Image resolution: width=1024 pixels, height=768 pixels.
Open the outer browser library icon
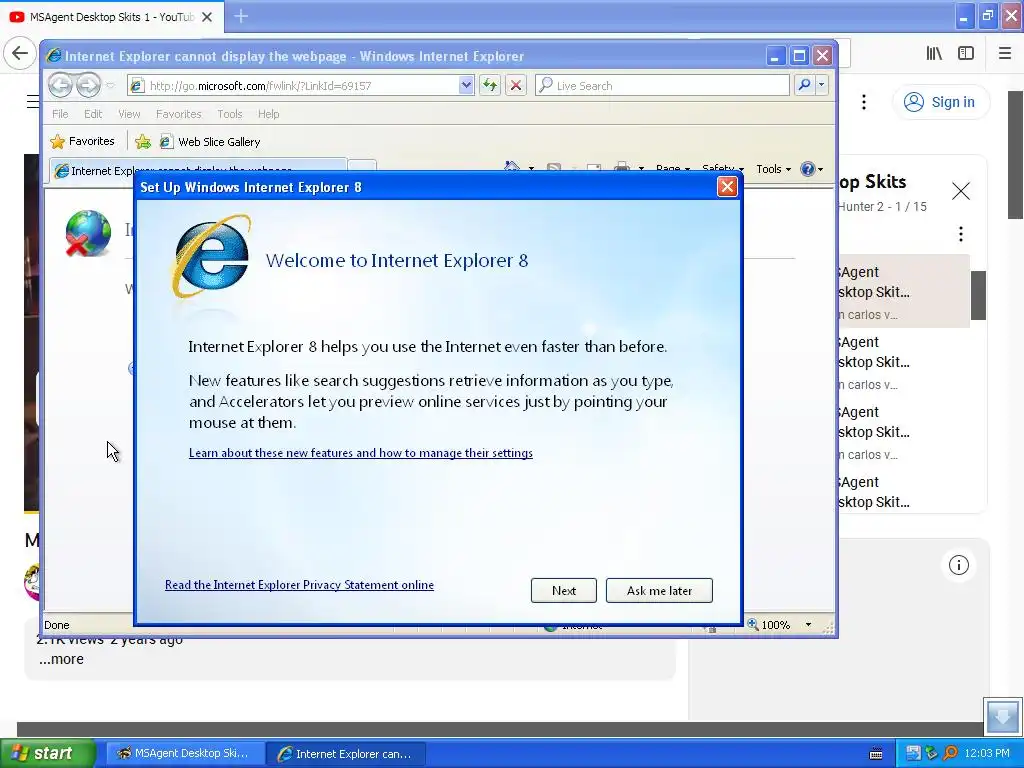934,54
